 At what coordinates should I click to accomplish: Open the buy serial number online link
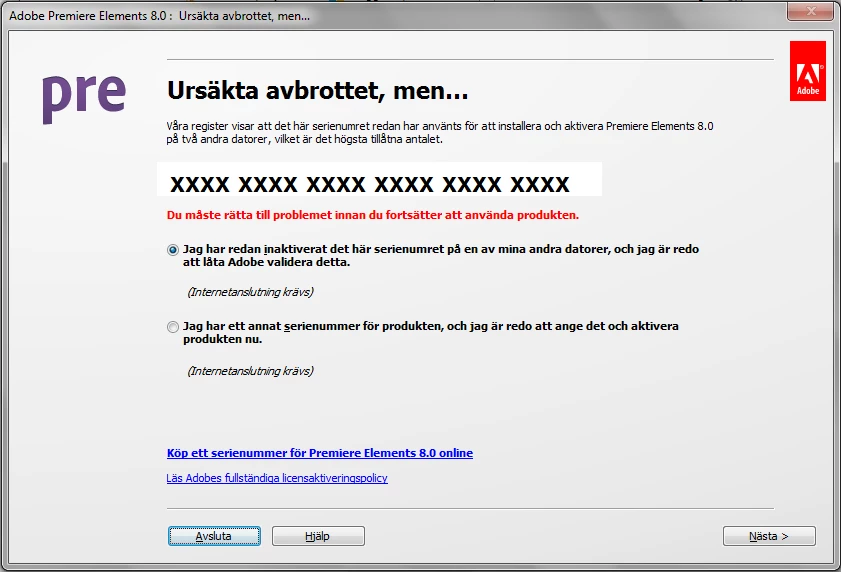[x=320, y=453]
